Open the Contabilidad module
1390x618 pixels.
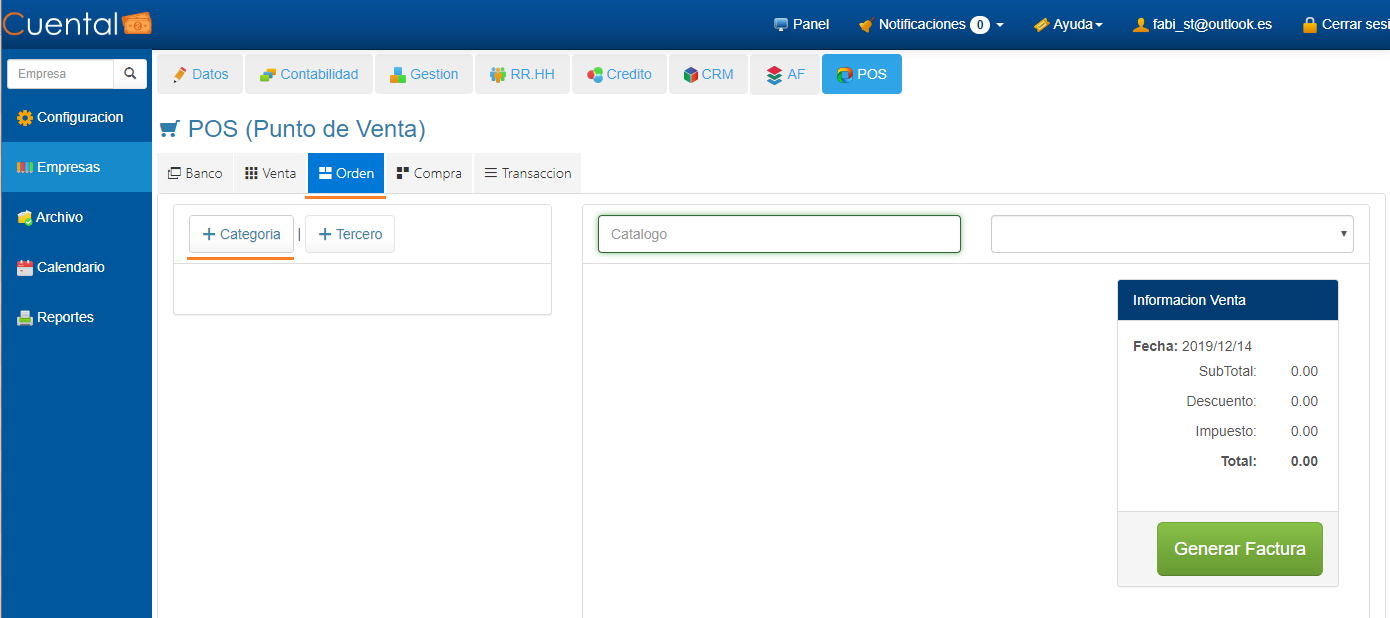(308, 75)
